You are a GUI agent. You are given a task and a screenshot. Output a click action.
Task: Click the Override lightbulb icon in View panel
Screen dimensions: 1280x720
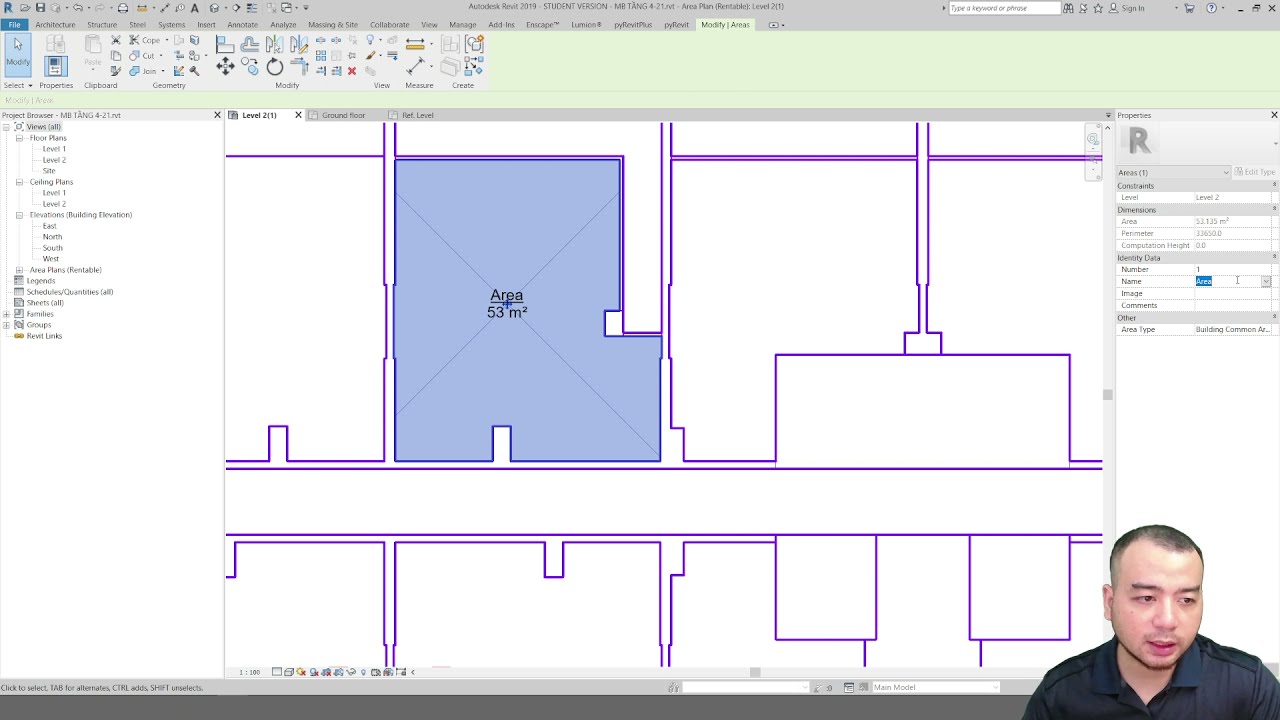click(370, 41)
